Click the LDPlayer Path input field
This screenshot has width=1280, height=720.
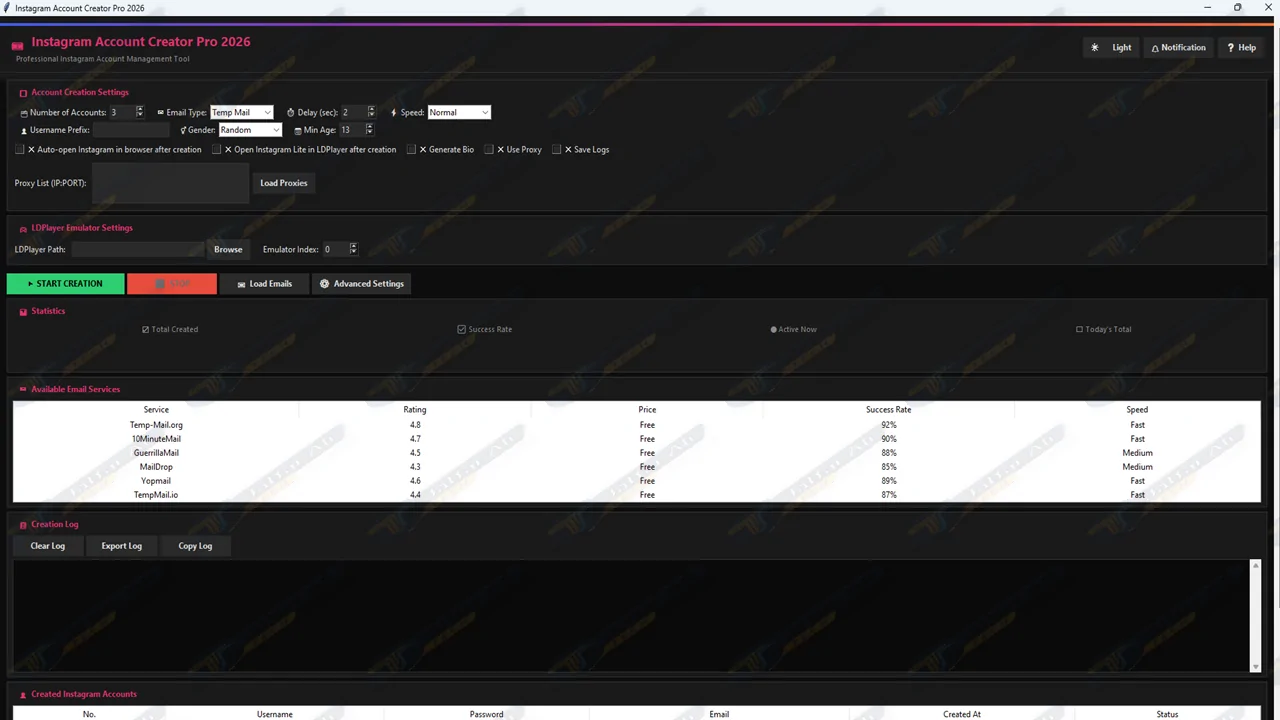(x=138, y=249)
